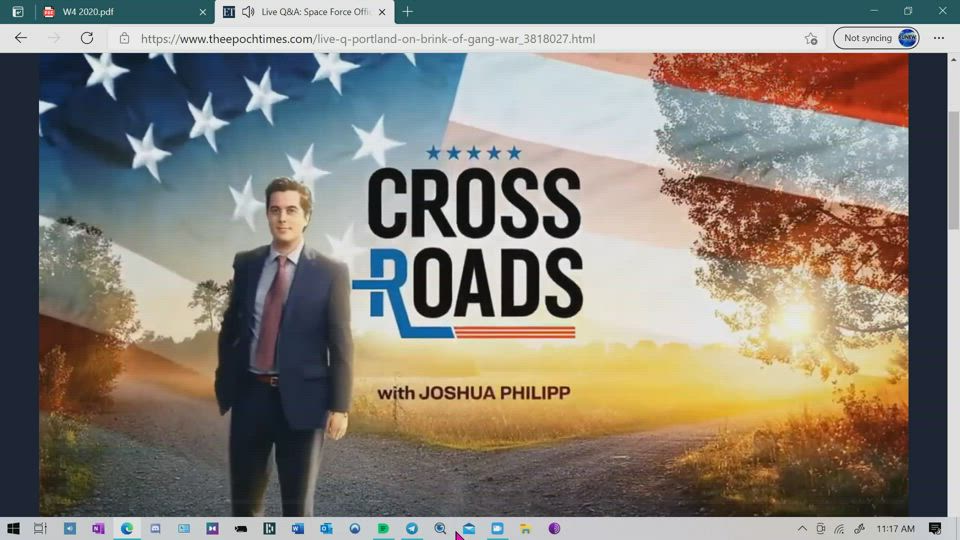Image resolution: width=960 pixels, height=540 pixels.
Task: Open the Edge Settings and more menu
Action: tap(939, 38)
